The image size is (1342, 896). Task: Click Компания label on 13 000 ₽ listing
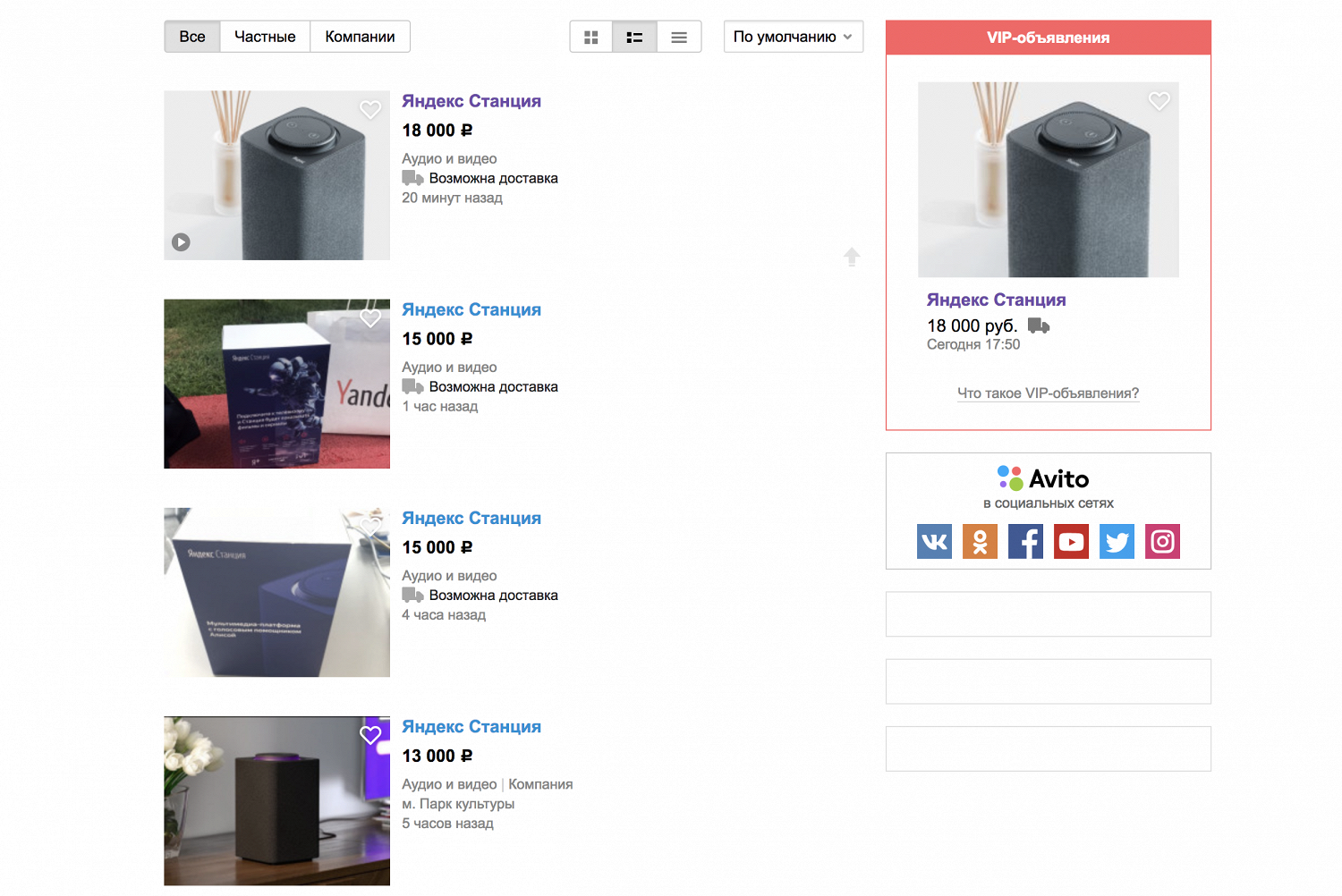coord(540,784)
